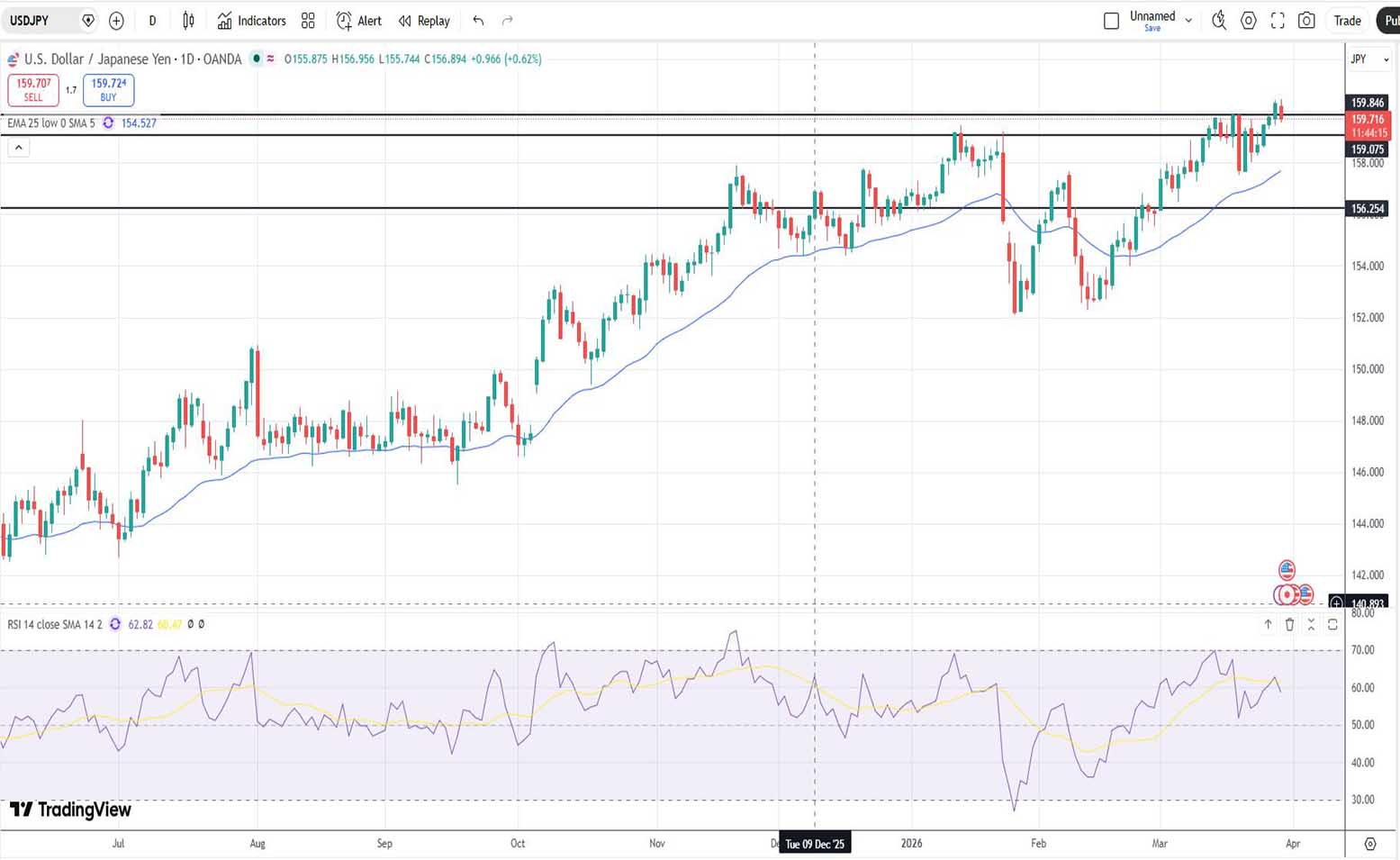Enter fullscreen mode
This screenshot has height=860, width=1400.
click(x=1278, y=21)
